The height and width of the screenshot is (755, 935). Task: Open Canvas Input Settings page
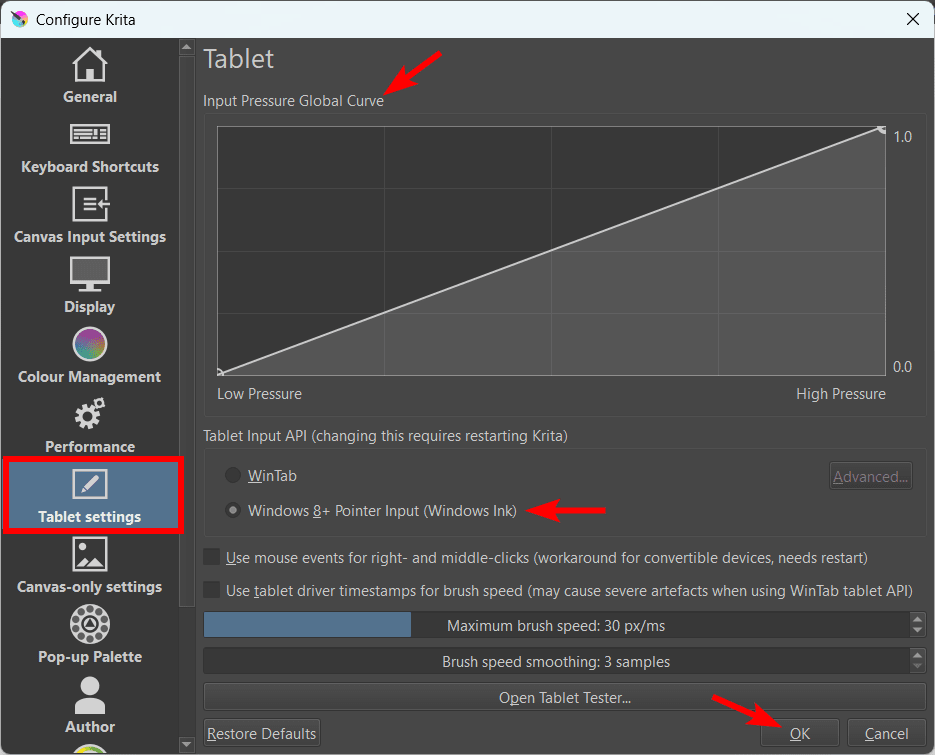89,216
